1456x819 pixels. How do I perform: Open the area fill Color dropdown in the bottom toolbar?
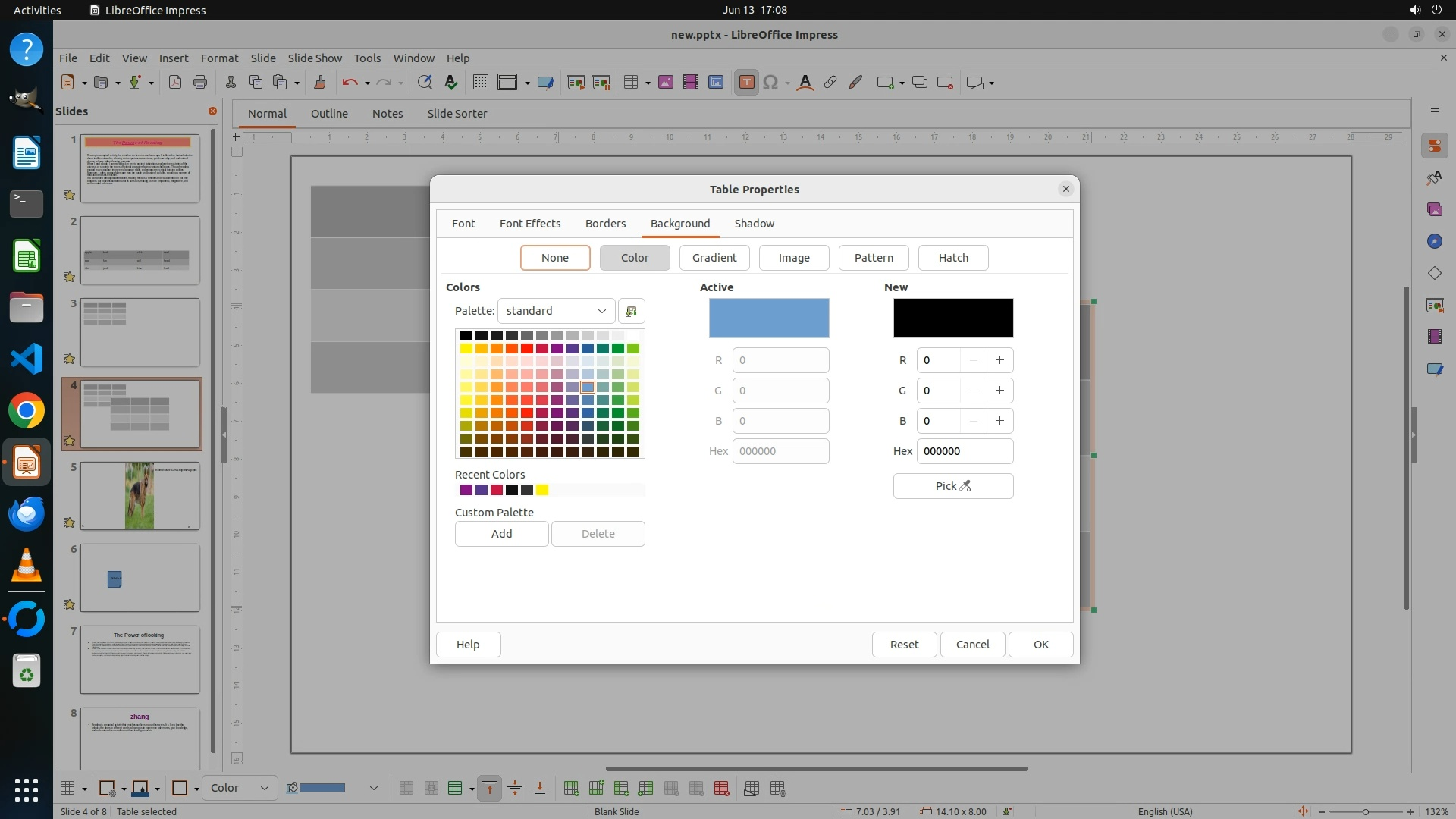(x=239, y=788)
